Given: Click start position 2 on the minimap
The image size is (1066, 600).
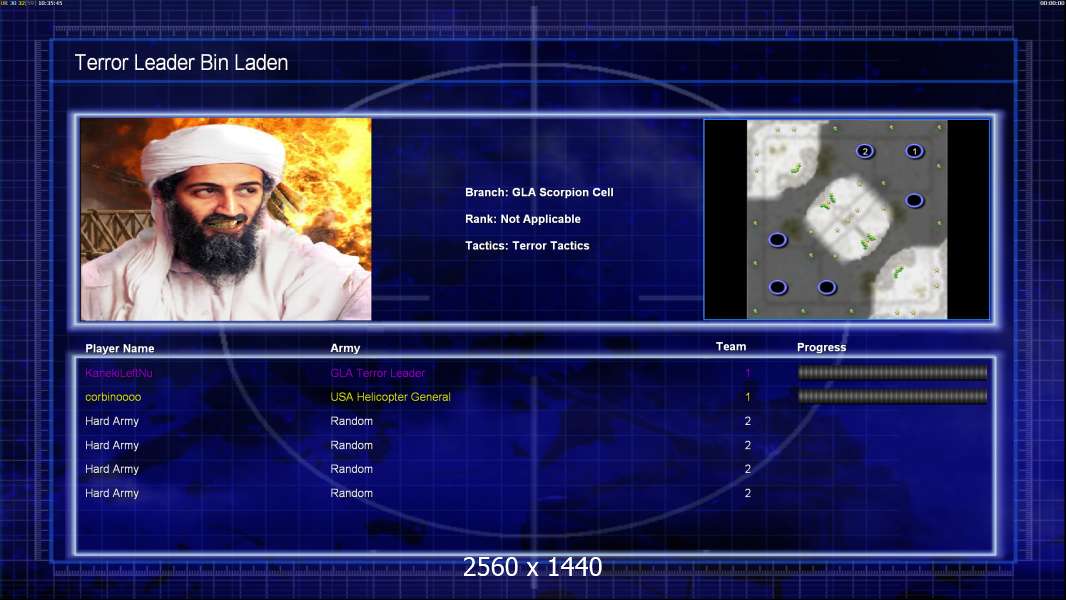Looking at the screenshot, I should click(865, 151).
